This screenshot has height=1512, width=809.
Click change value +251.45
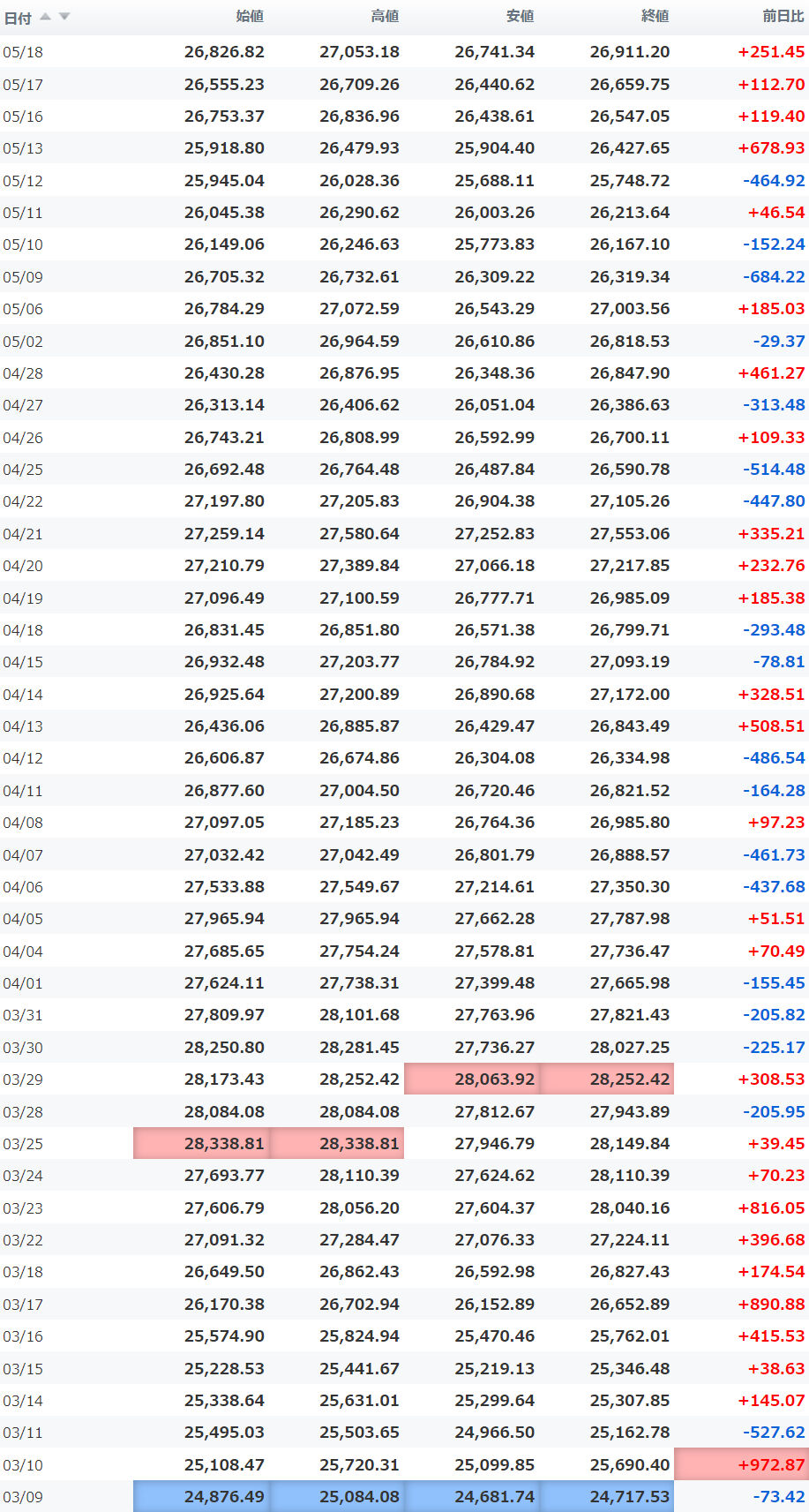(x=771, y=52)
